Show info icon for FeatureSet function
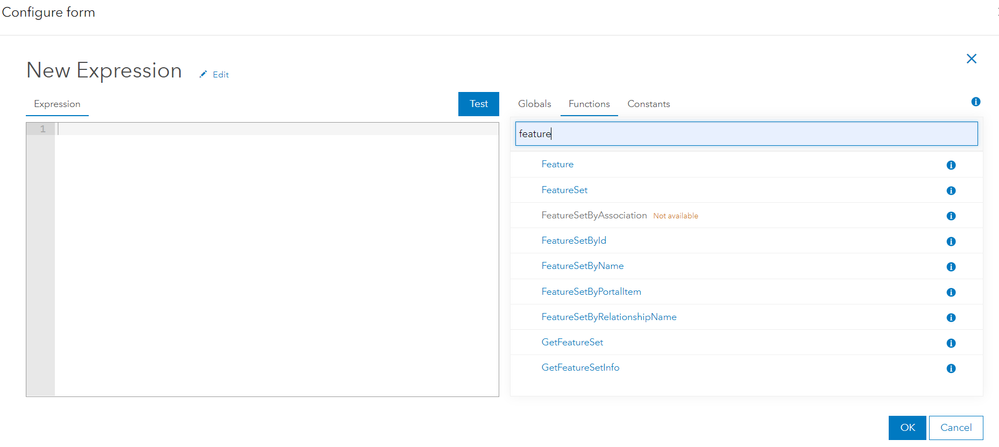 (x=951, y=190)
